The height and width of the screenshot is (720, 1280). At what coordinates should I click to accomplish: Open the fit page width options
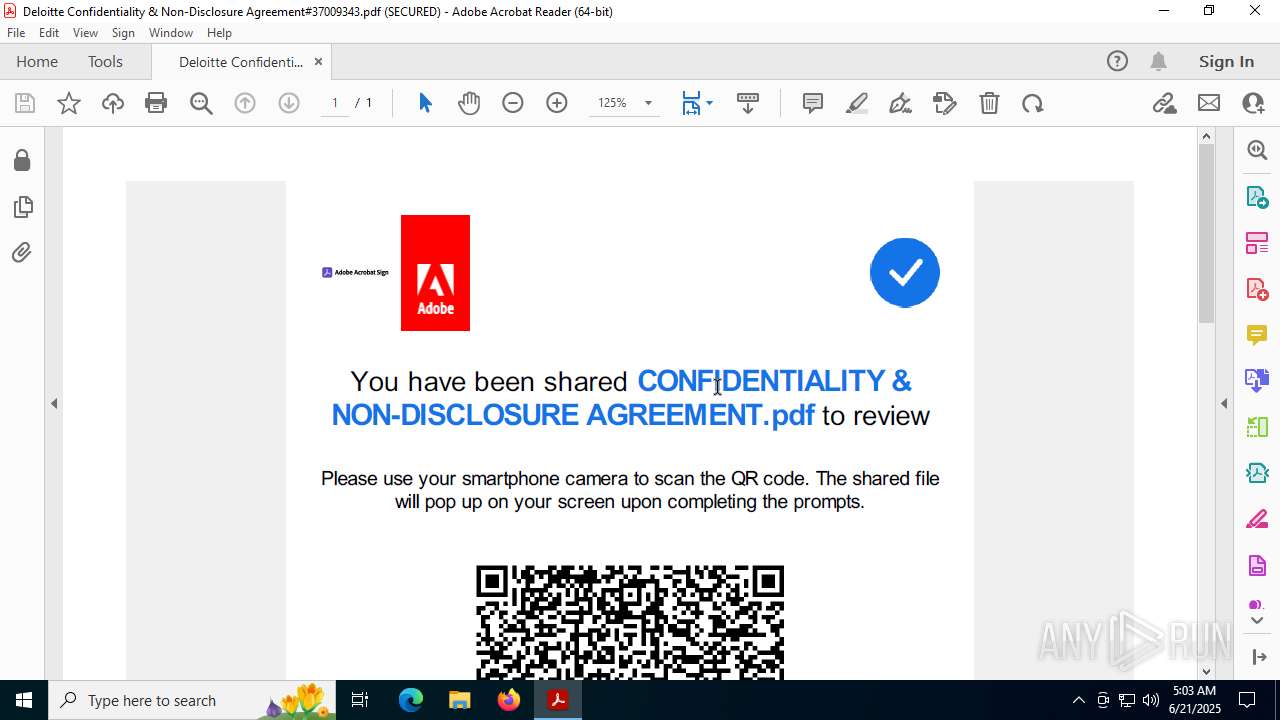(697, 103)
